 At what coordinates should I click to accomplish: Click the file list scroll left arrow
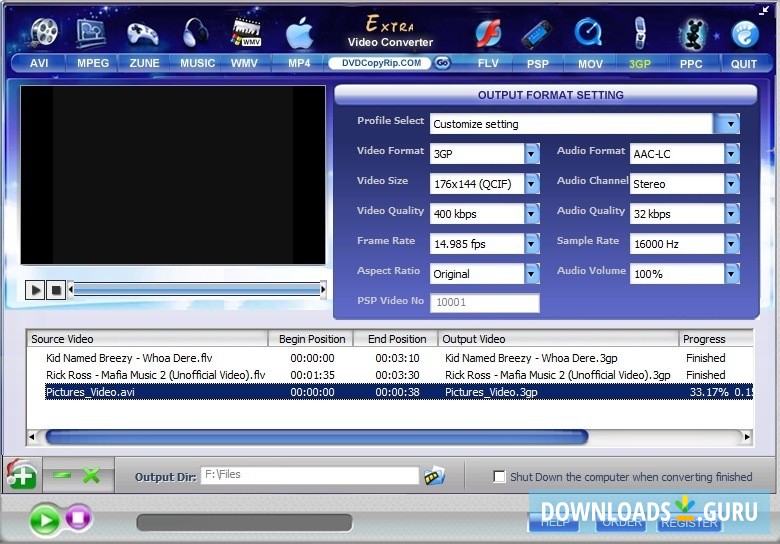pos(32,437)
